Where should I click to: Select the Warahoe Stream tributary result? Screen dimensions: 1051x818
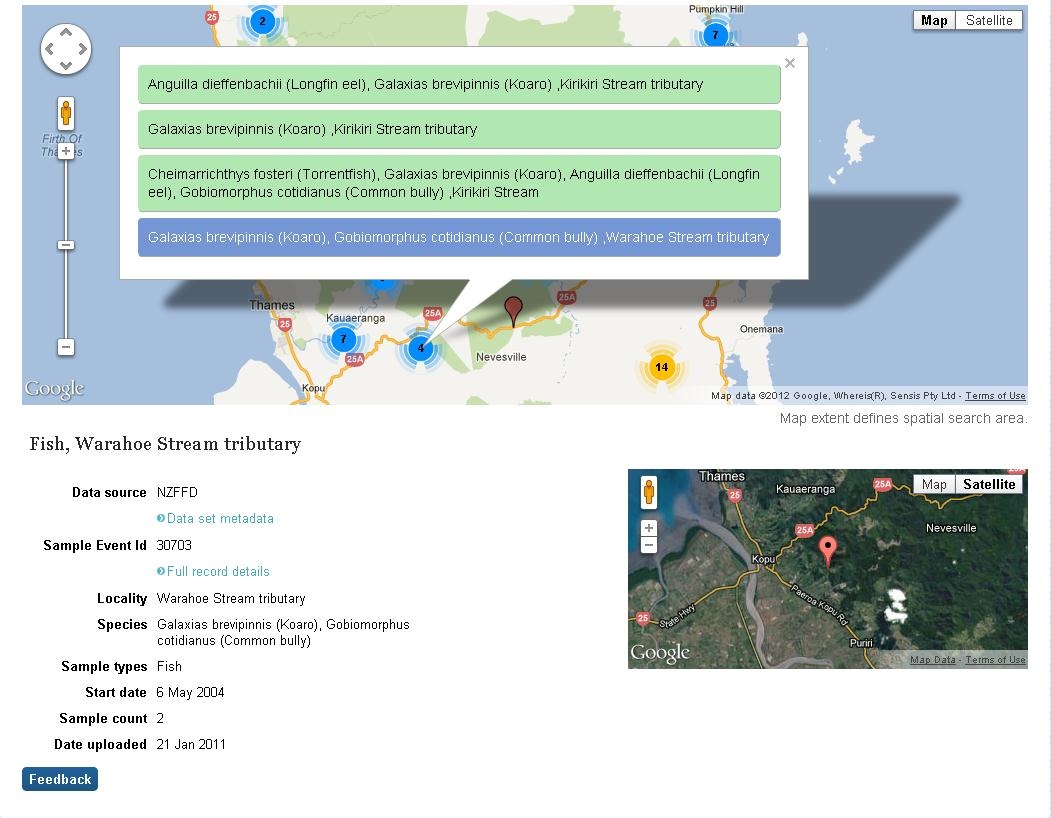pyautogui.click(x=459, y=237)
